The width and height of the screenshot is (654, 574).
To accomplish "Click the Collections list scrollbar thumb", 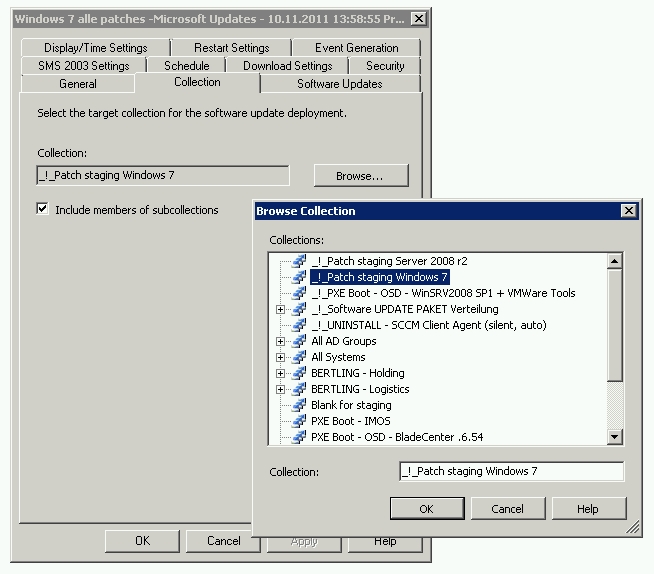I will 614,325.
